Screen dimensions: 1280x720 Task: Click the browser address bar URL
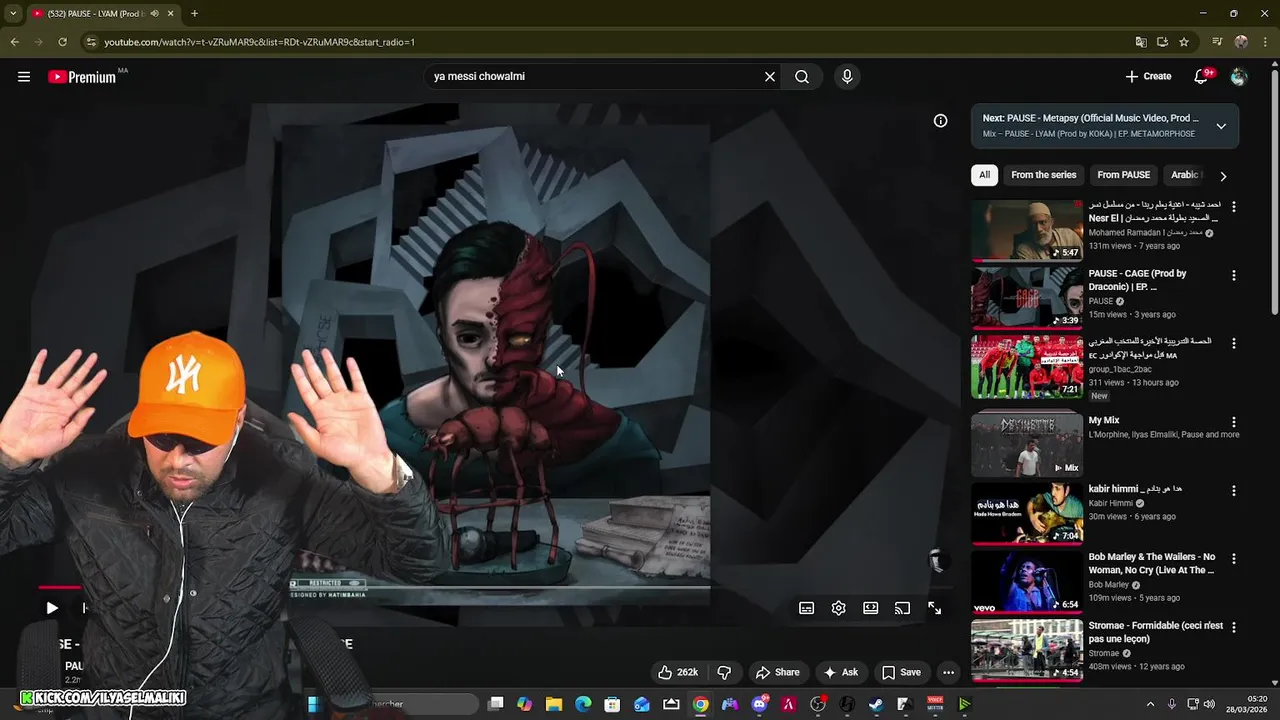pyautogui.click(x=260, y=42)
